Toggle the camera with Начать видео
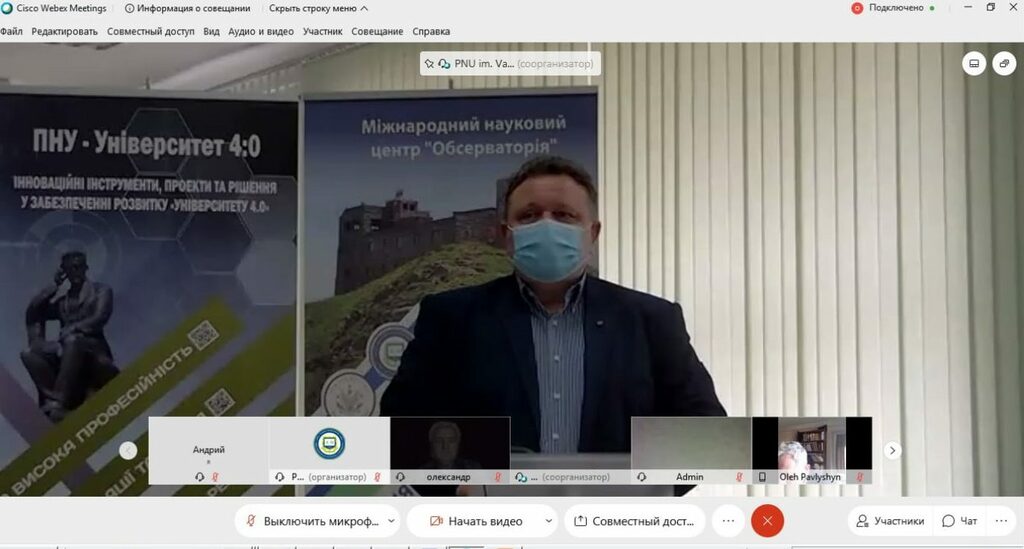The image size is (1024, 549). [x=475, y=521]
